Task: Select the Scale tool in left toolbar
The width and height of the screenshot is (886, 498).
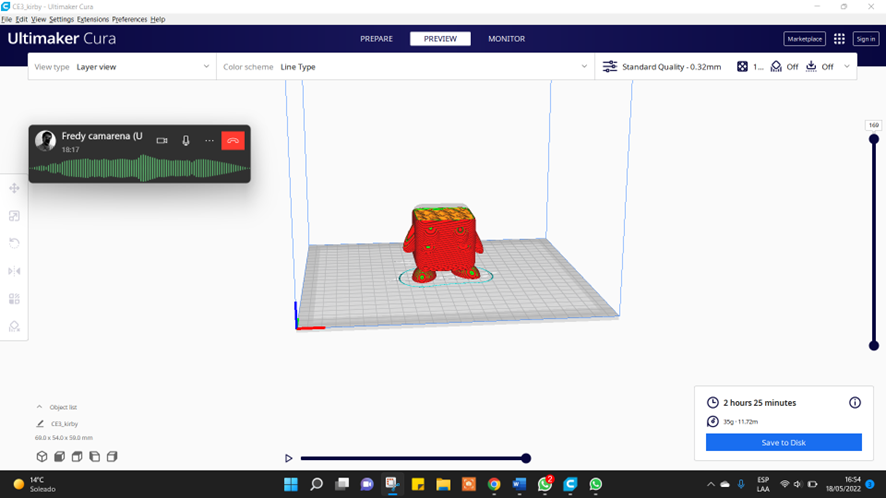Action: (14, 216)
